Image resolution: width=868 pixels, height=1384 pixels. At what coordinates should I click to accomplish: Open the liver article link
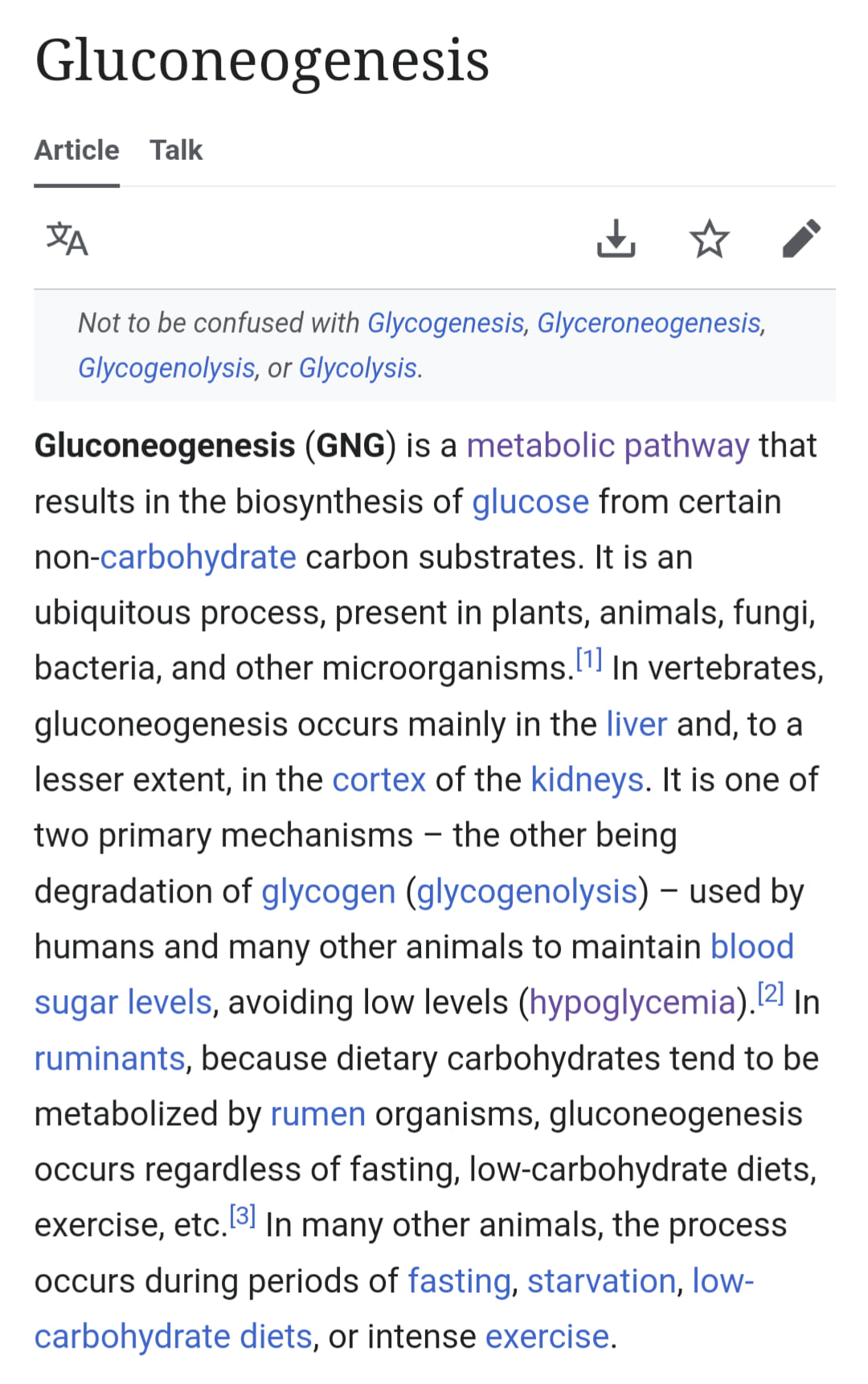(637, 724)
